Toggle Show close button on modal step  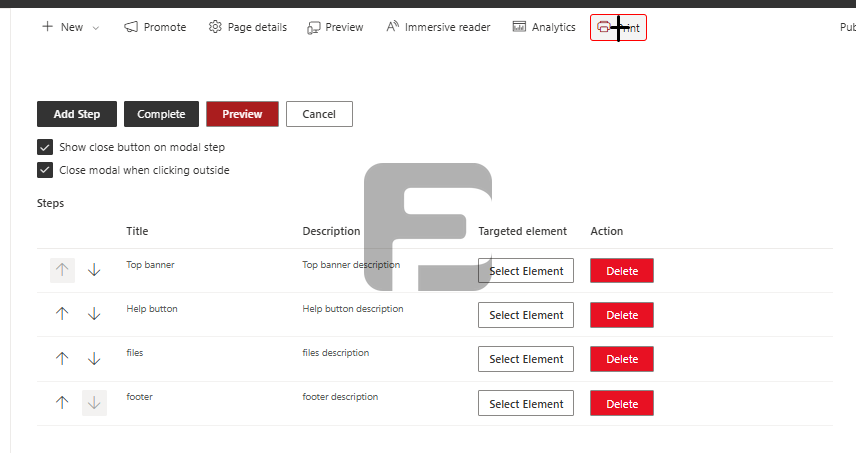[45, 147]
